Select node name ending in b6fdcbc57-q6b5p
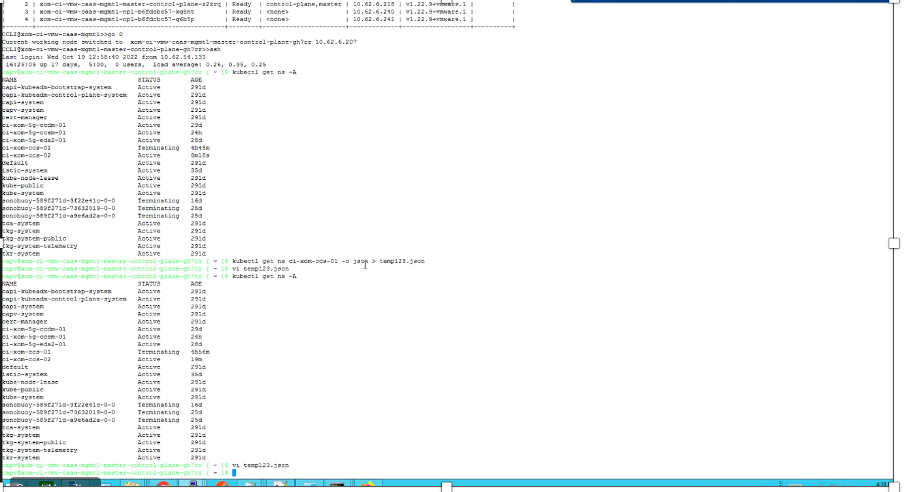904x492 pixels. 116,19
